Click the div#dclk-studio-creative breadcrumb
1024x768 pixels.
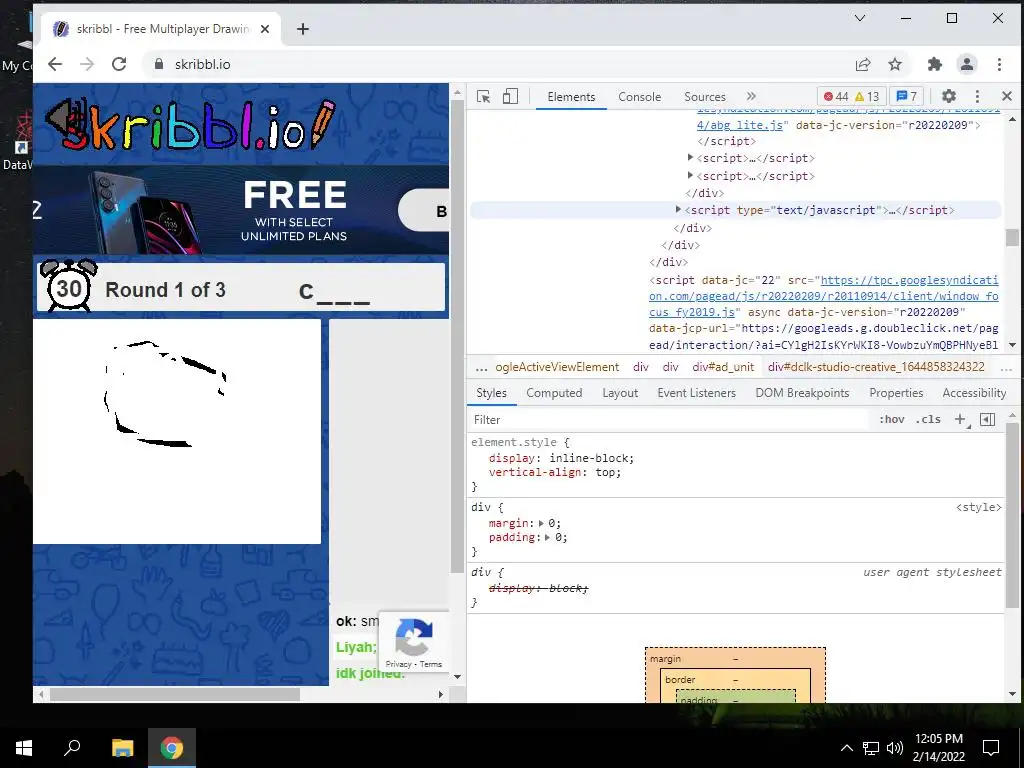pyautogui.click(x=876, y=367)
